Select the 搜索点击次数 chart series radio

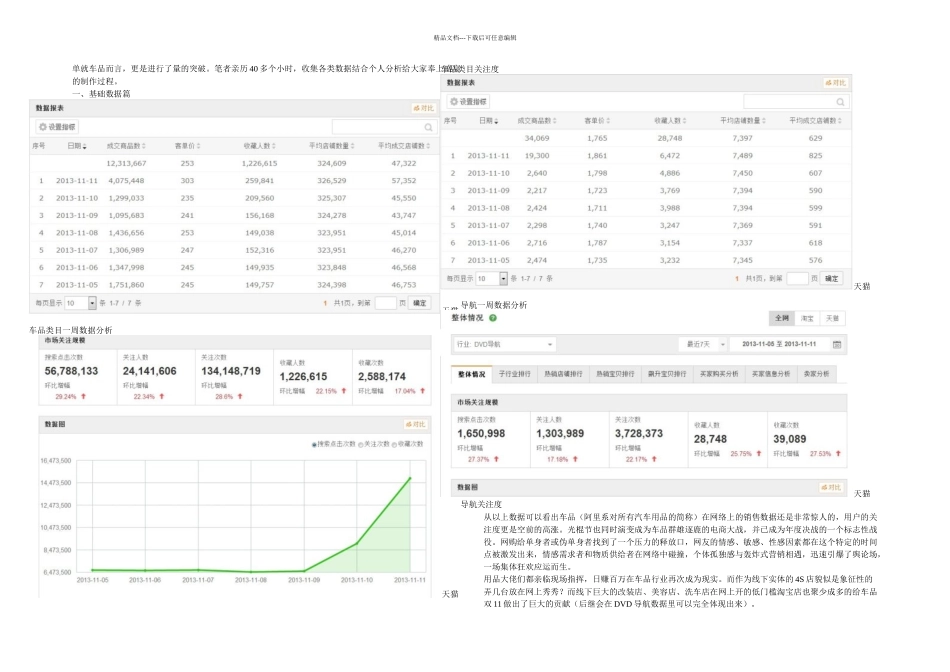point(315,443)
